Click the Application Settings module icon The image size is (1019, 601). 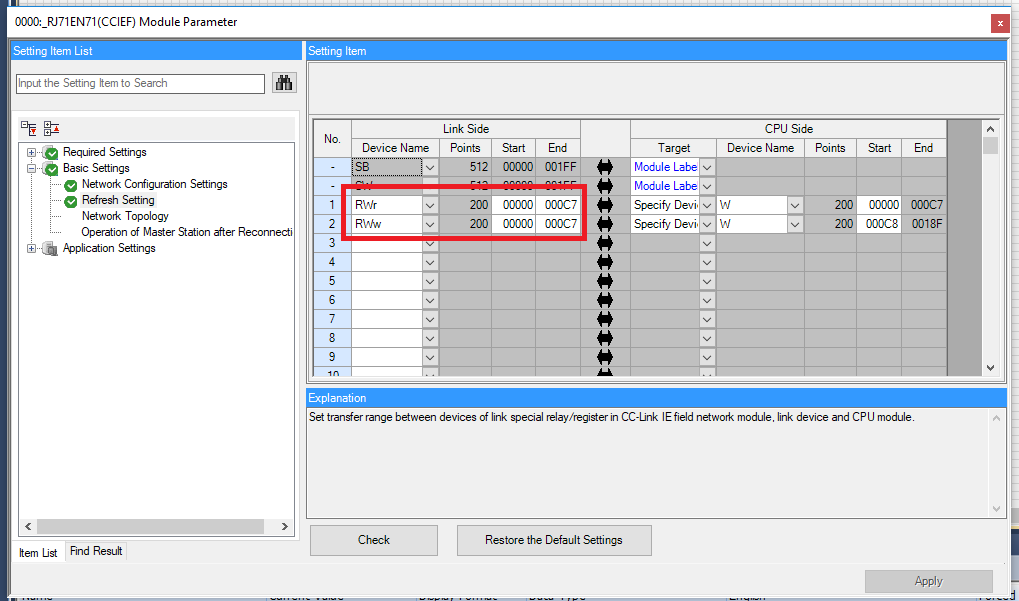coord(50,248)
